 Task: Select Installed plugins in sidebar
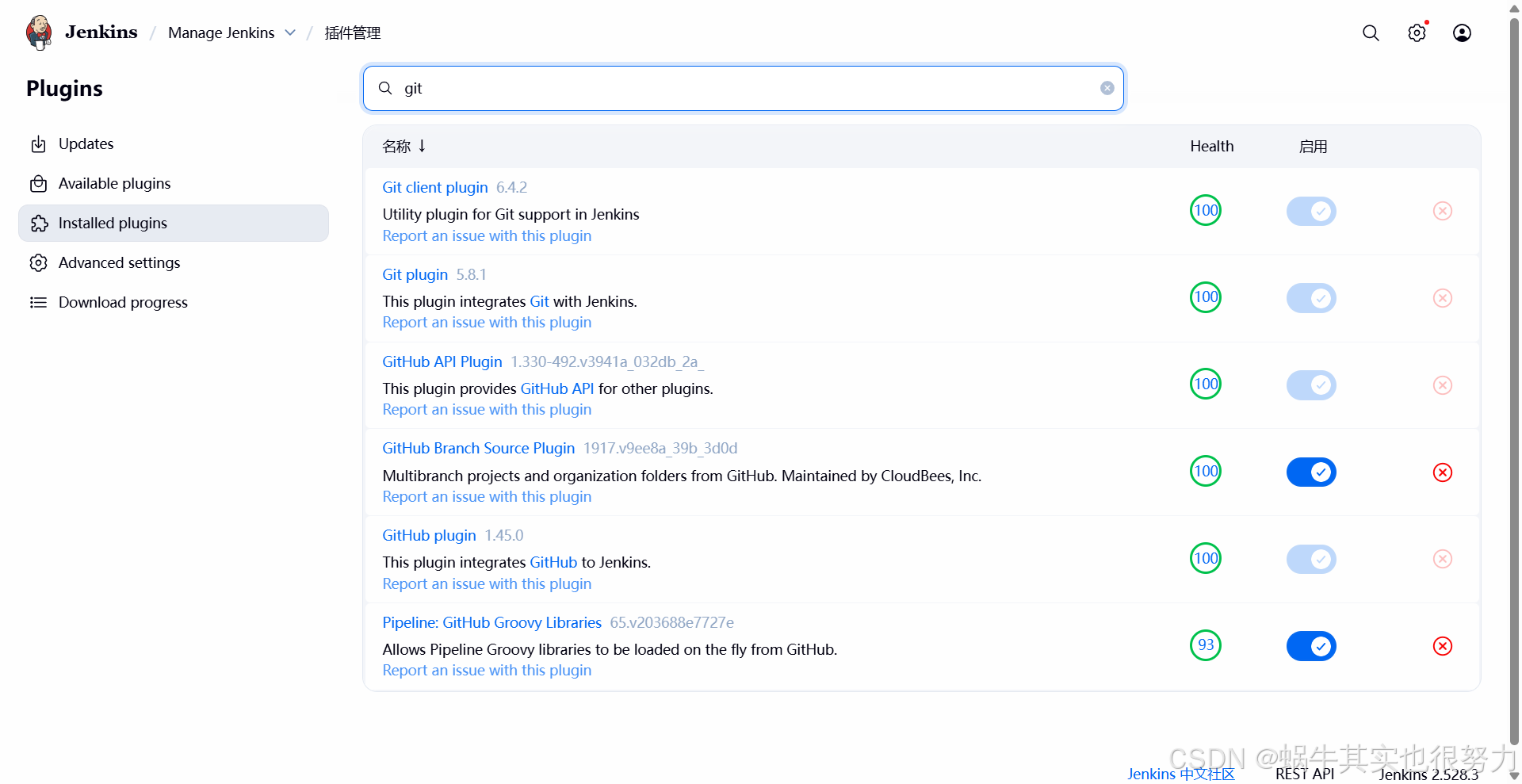[174, 223]
